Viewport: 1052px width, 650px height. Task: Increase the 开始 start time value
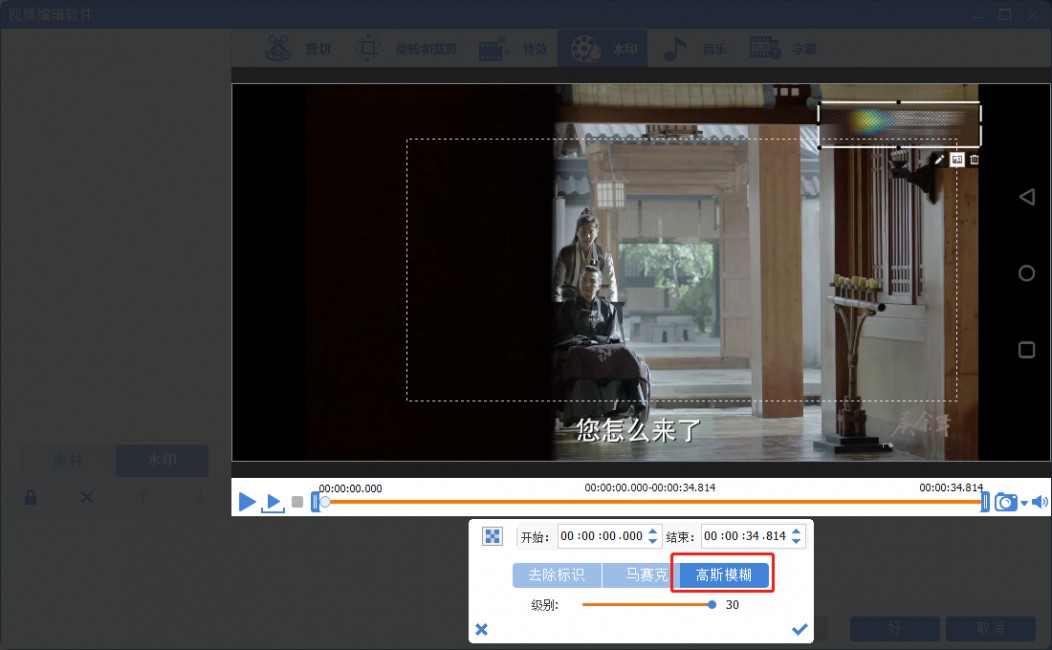click(x=653, y=531)
